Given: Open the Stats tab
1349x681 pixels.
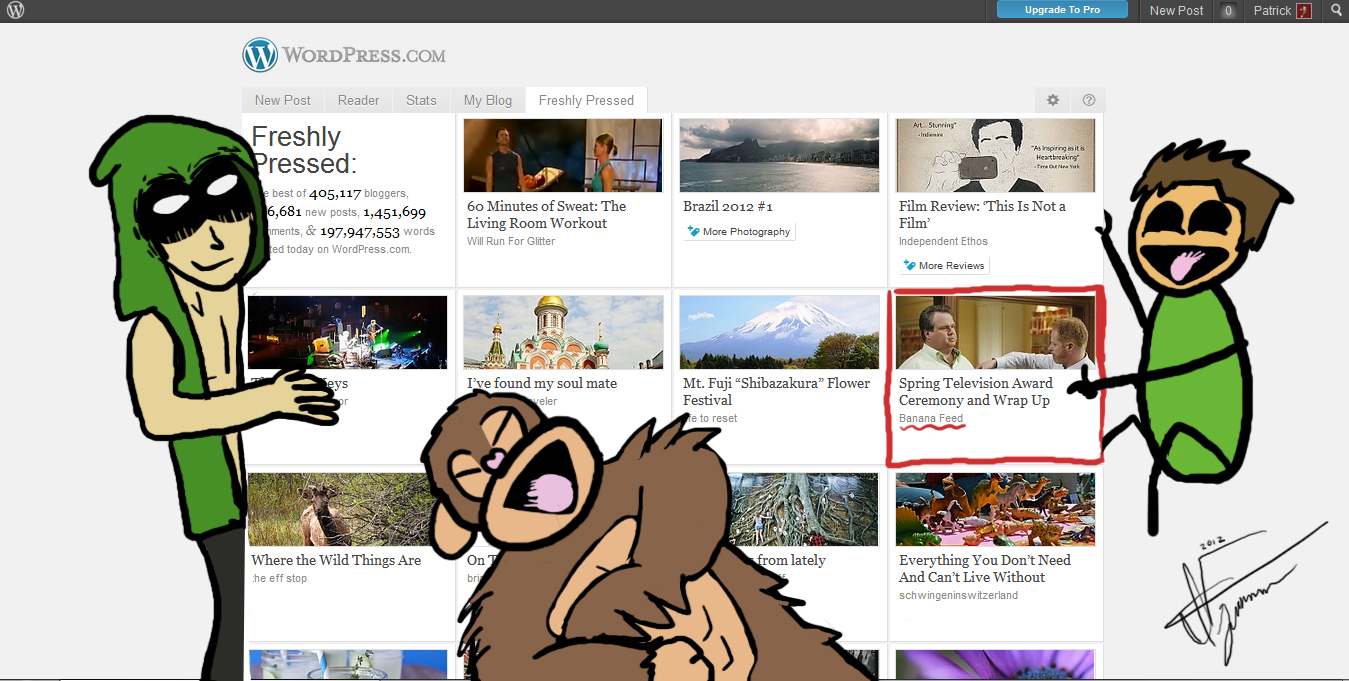Looking at the screenshot, I should coord(421,100).
